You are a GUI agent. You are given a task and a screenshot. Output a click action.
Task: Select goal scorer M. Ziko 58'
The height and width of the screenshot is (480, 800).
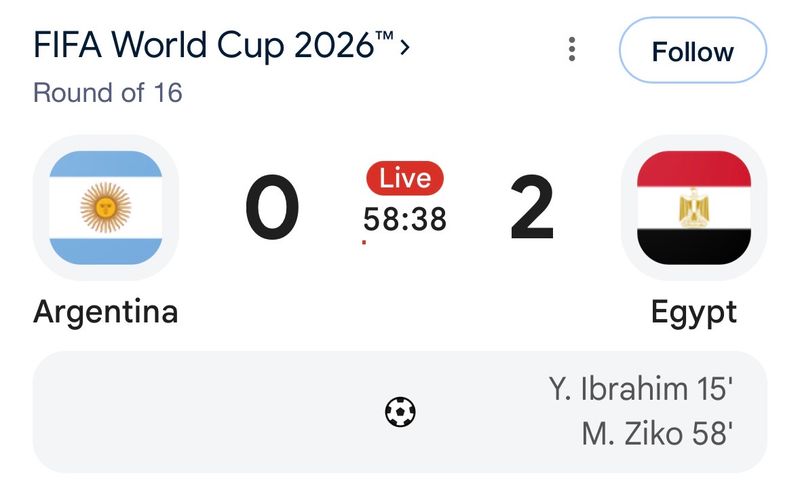[657, 434]
